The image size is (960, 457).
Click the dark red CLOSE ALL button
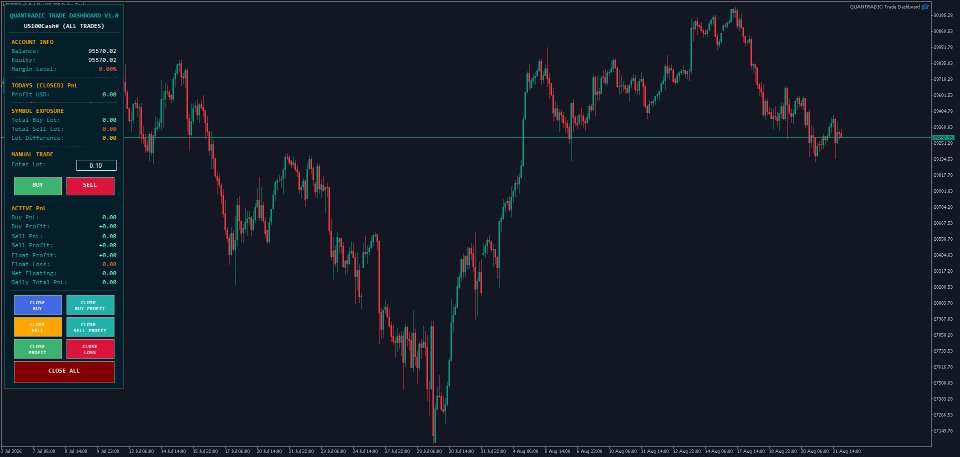click(x=64, y=372)
